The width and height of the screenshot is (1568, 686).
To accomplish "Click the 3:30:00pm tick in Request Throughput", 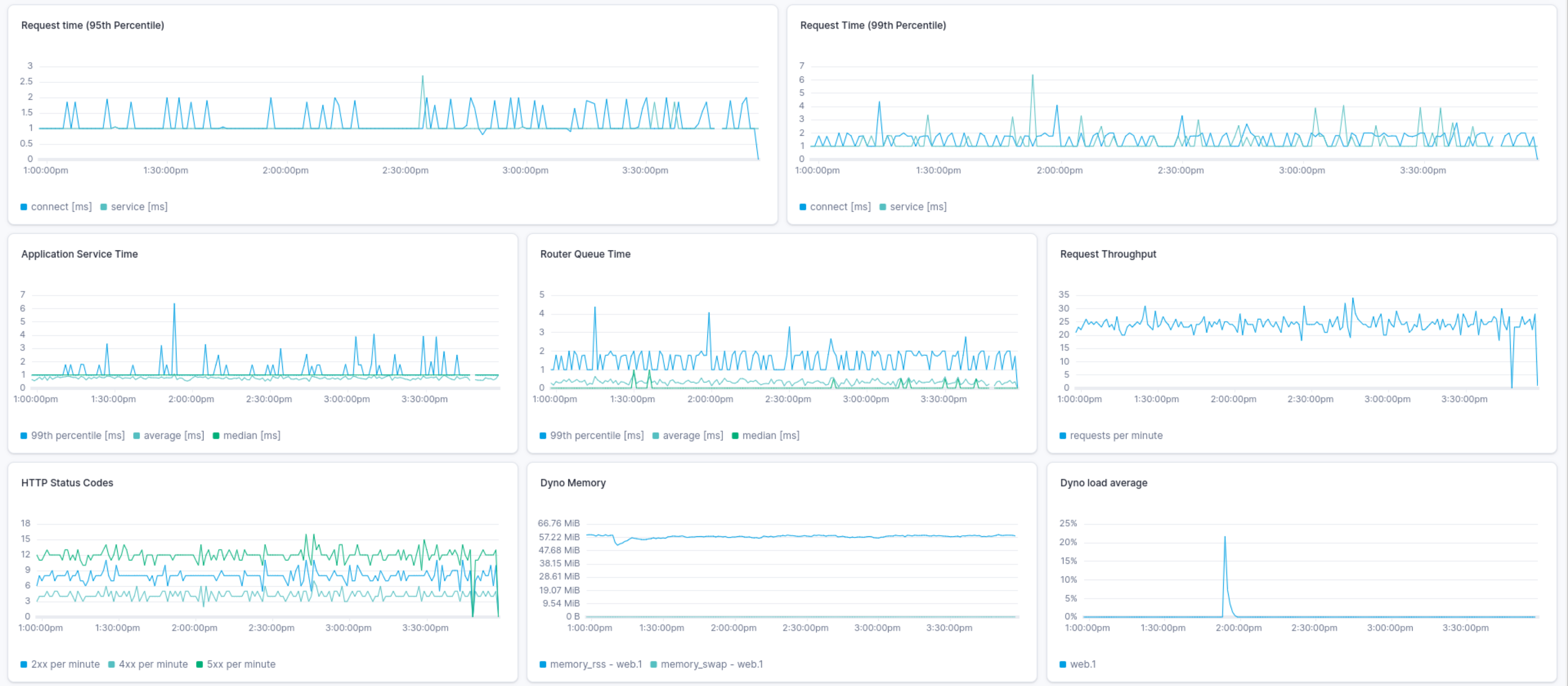I will [1464, 399].
